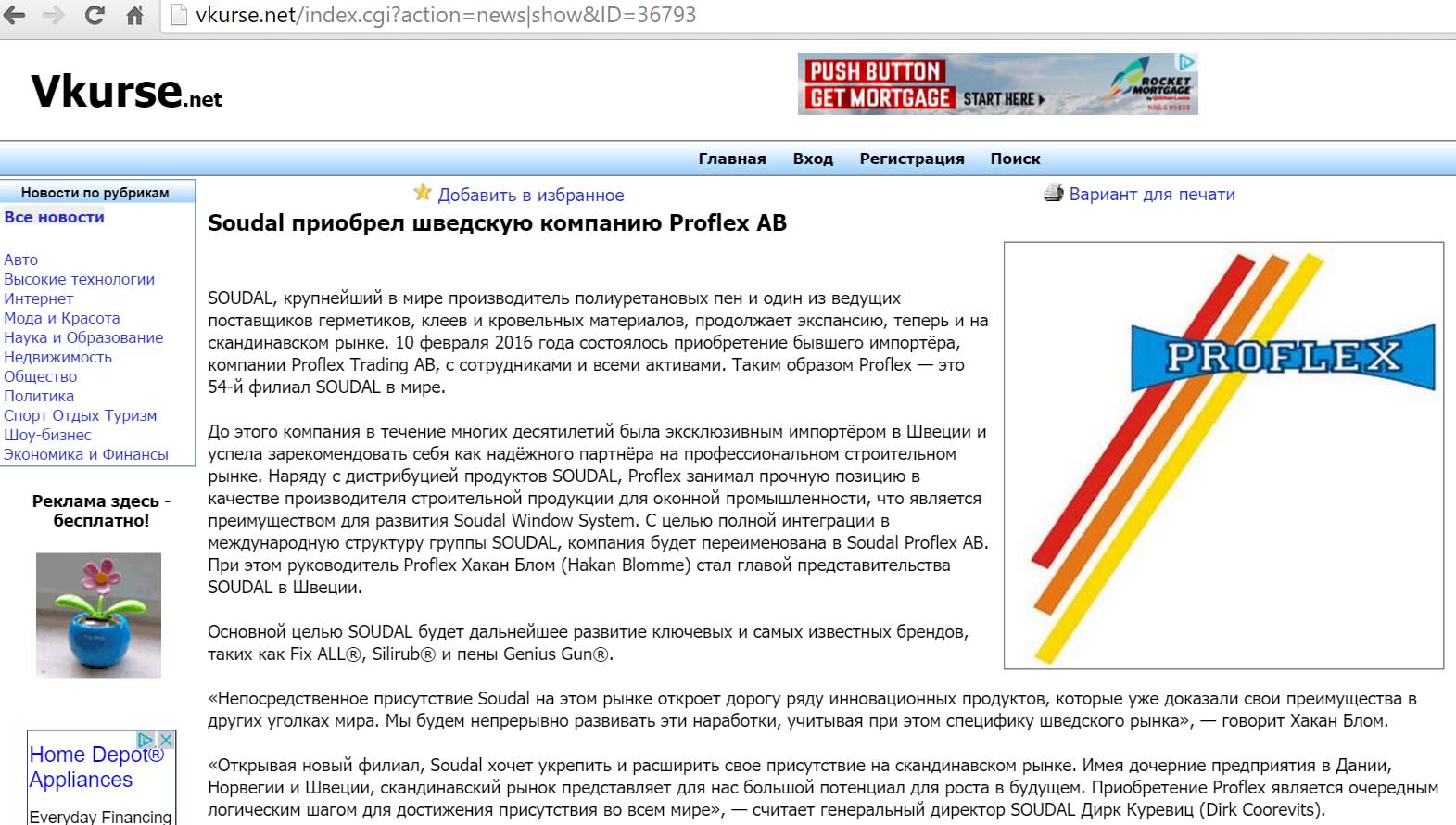Viewport: 1456px width, 825px height.
Task: Open the Вход menu item
Action: click(813, 159)
